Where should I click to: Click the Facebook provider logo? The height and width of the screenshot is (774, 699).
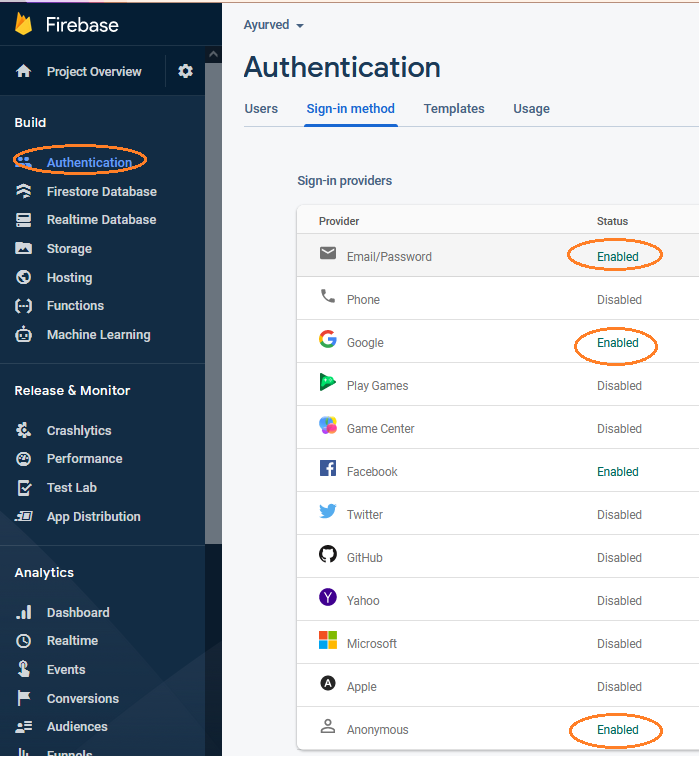[x=328, y=468]
